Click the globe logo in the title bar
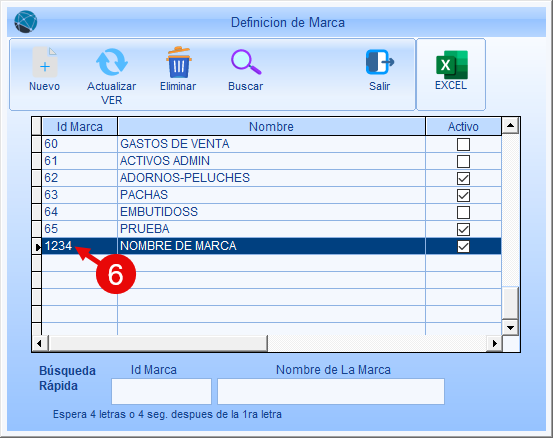The width and height of the screenshot is (553, 438). (26, 22)
